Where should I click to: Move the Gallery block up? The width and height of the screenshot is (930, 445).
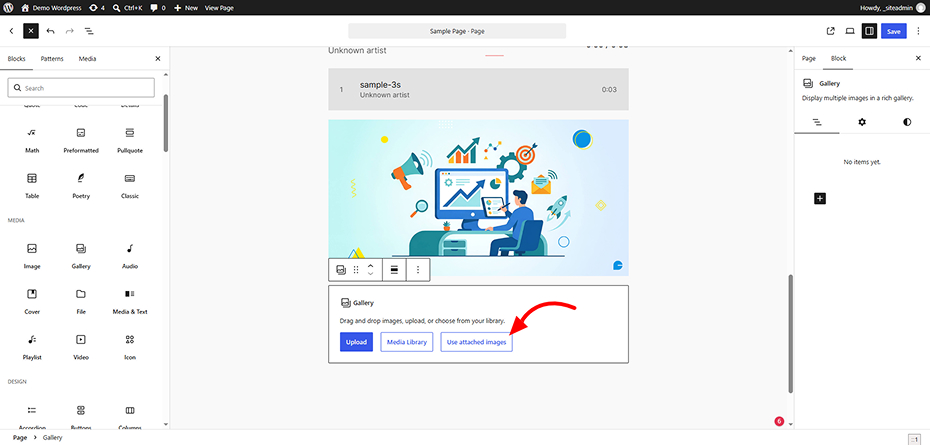pos(371,265)
